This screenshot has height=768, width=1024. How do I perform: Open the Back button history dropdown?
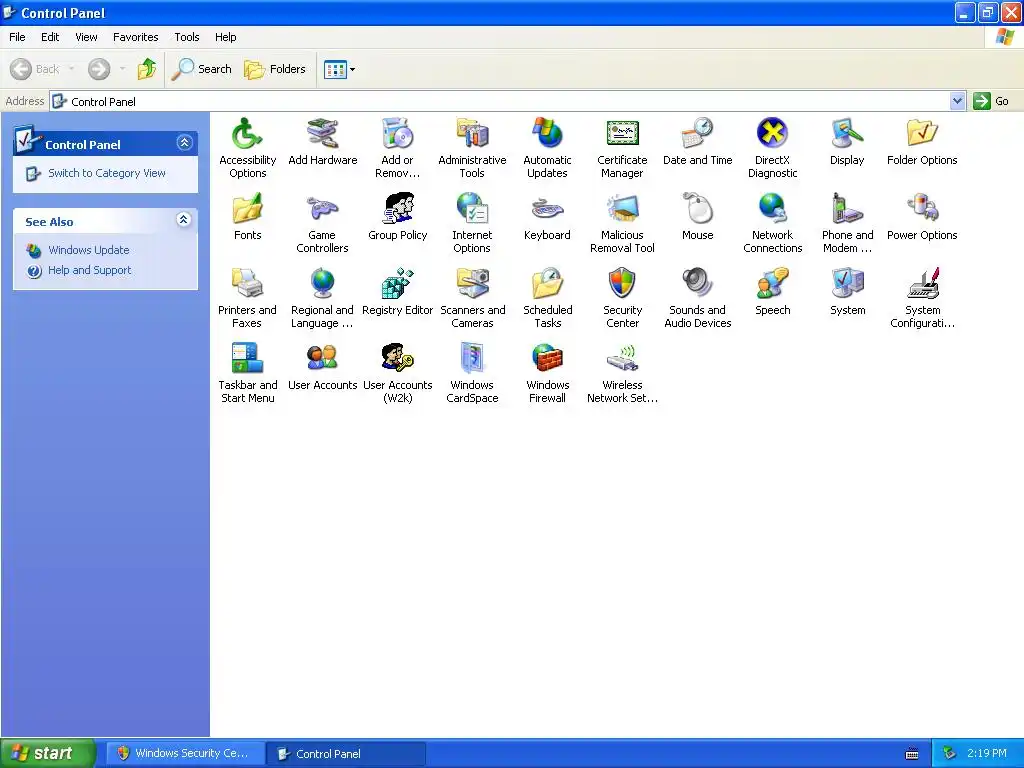72,69
